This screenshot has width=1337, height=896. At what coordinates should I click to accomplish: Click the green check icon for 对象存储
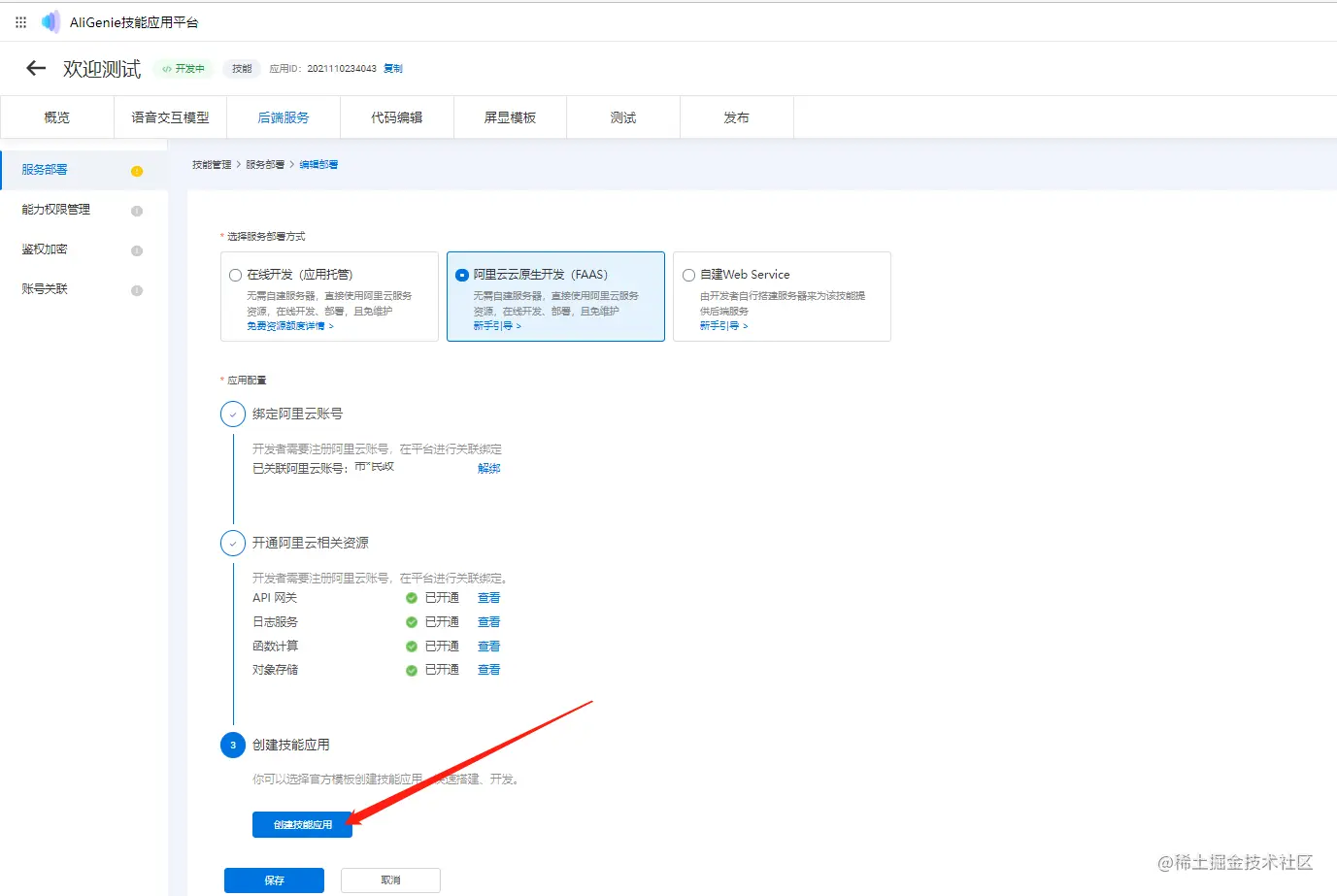412,670
